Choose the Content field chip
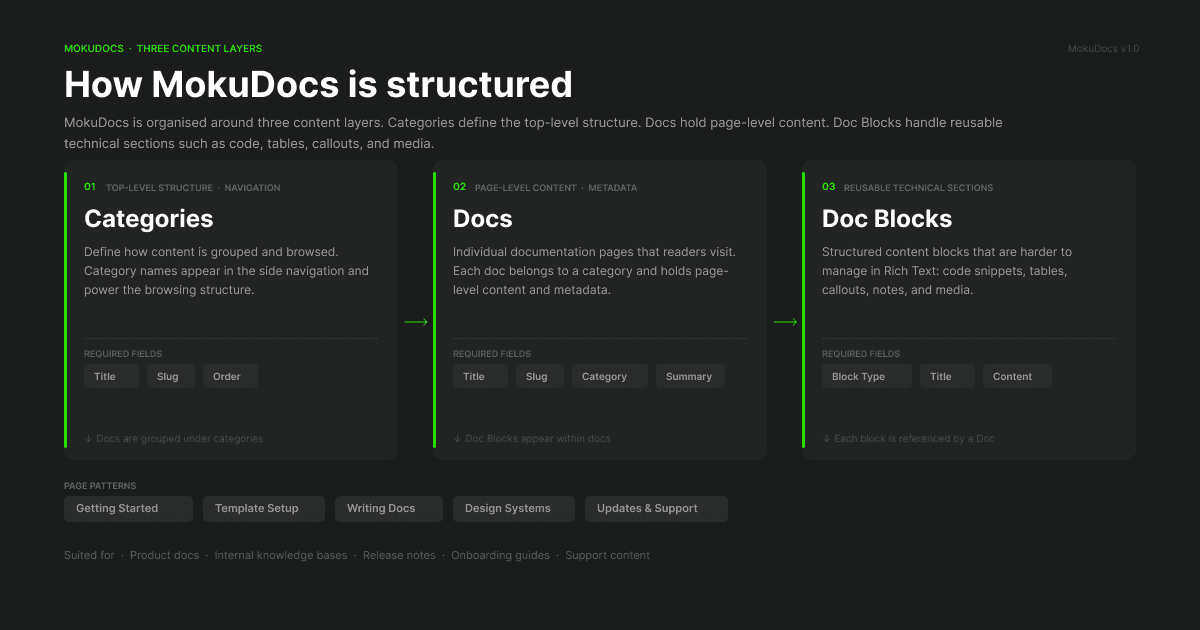The width and height of the screenshot is (1200, 630). click(x=1017, y=377)
